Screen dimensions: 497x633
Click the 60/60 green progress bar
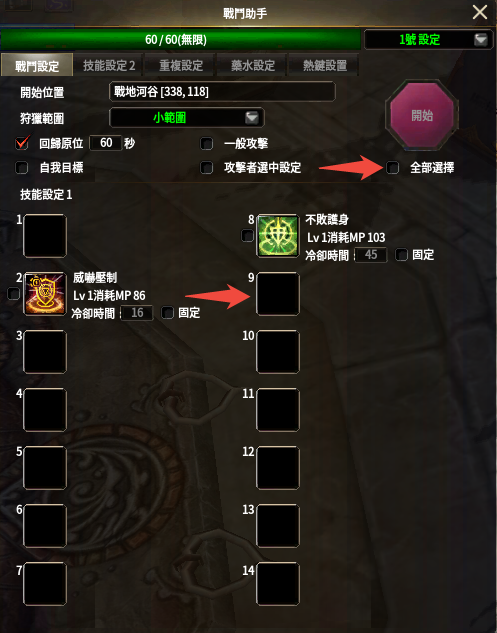tap(180, 39)
